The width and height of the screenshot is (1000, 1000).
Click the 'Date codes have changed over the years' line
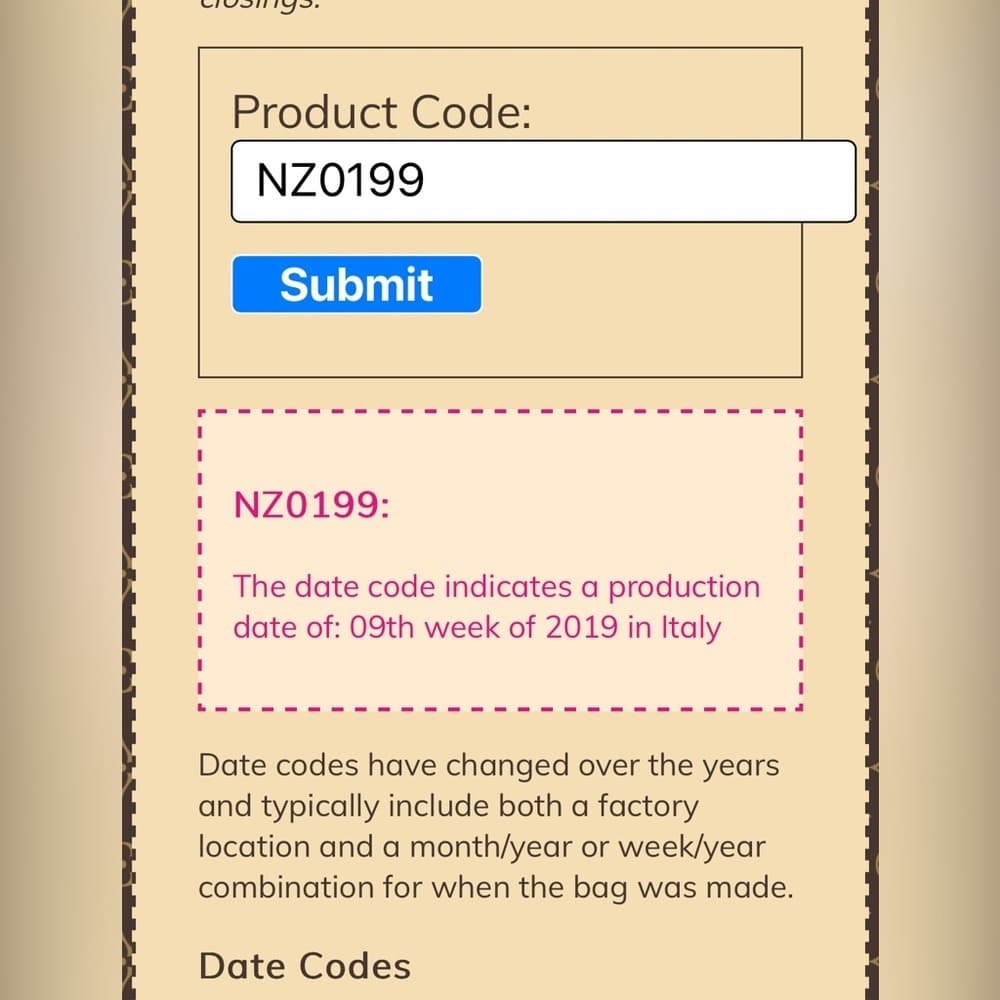489,765
